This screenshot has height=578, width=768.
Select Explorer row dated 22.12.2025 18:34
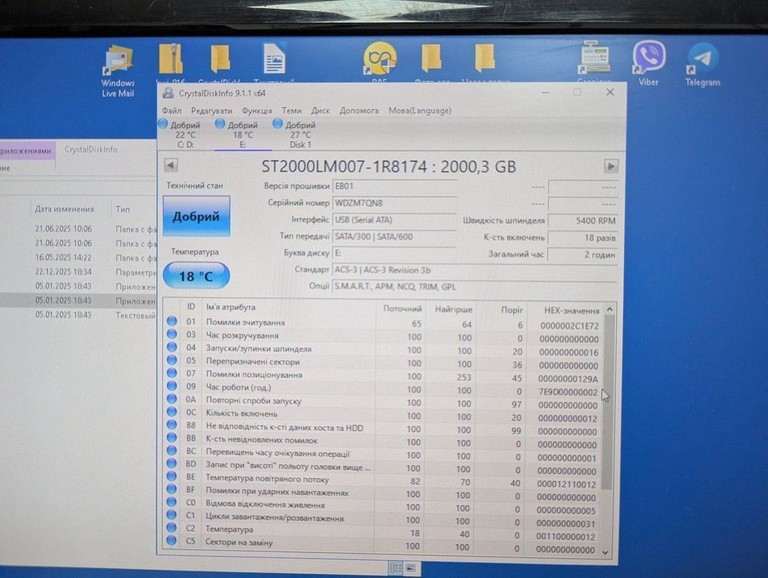click(78, 271)
